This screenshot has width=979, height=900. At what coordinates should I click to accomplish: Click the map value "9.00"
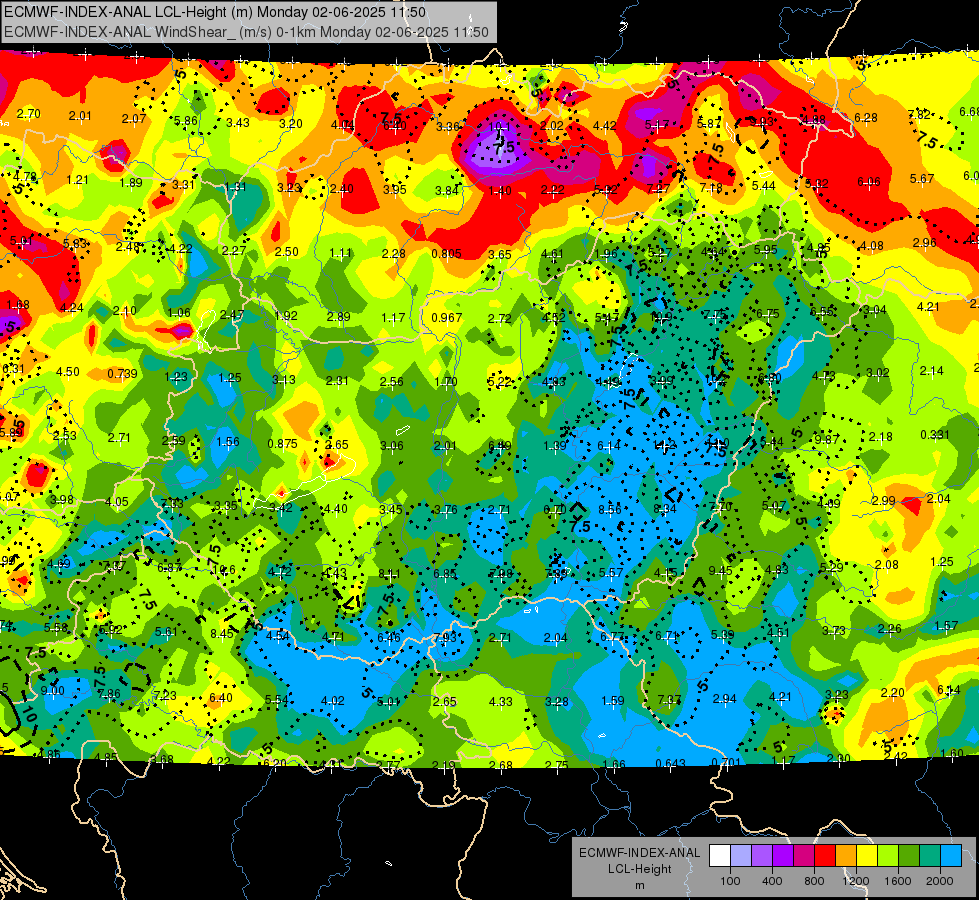point(52,690)
